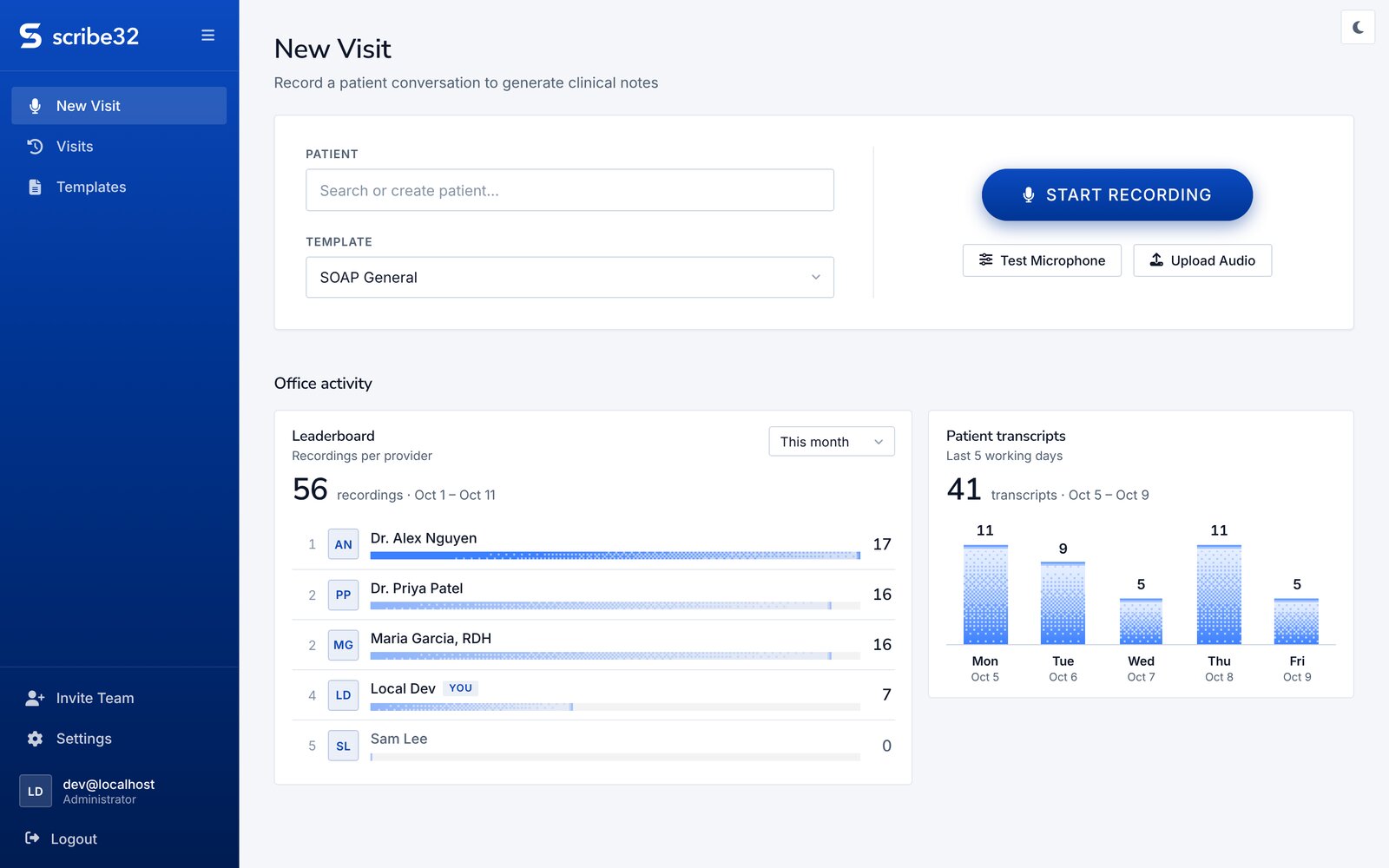Click the LD avatar beside dev@localhost

pyautogui.click(x=36, y=791)
